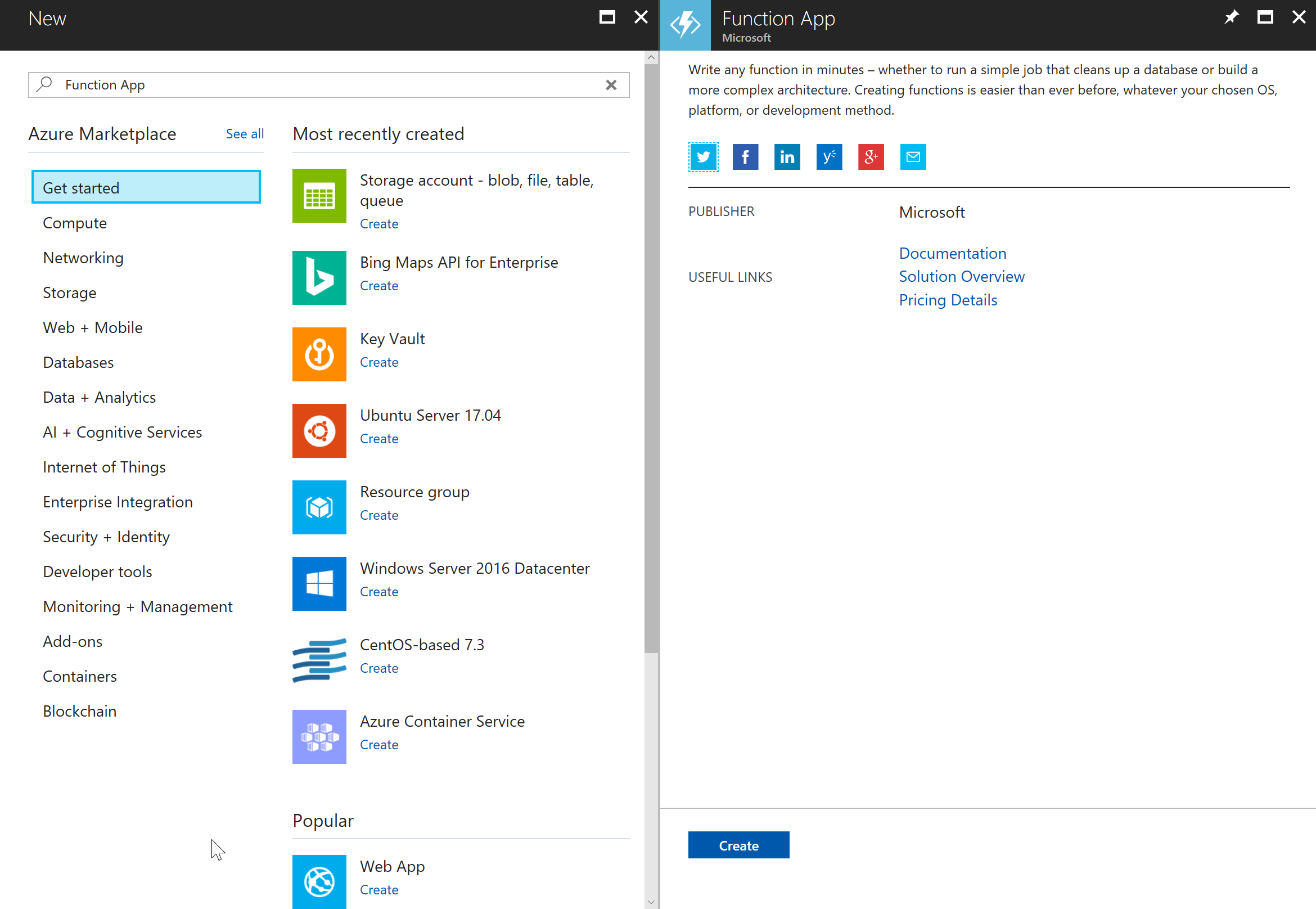Image resolution: width=1316 pixels, height=909 pixels.
Task: Open the Blockchain category
Action: pyautogui.click(x=80, y=711)
